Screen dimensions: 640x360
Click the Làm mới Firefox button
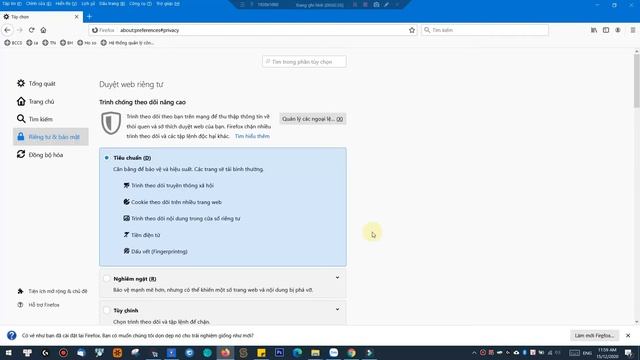[x=594, y=335]
